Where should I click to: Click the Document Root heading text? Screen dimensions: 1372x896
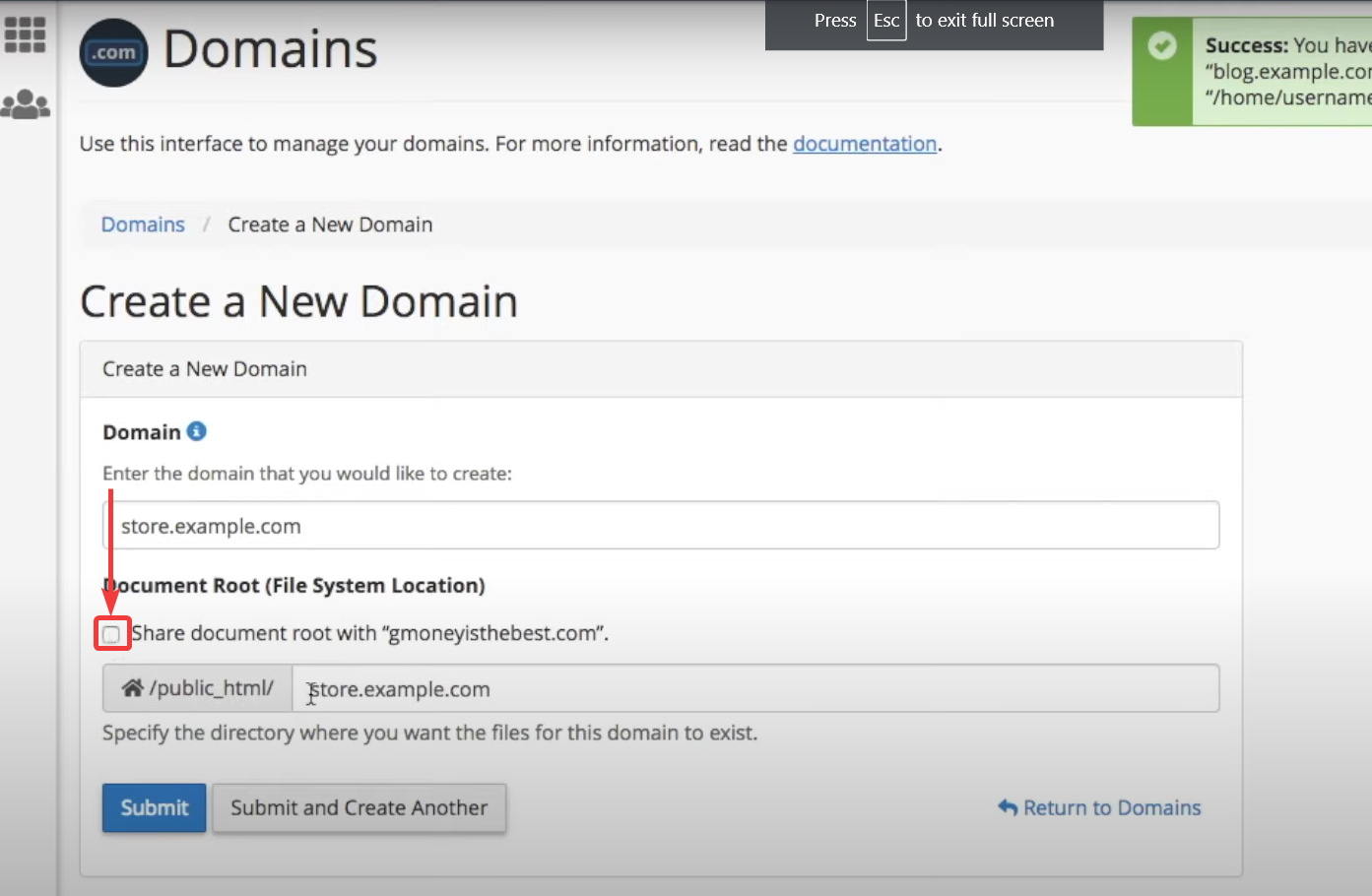pyautogui.click(x=294, y=585)
